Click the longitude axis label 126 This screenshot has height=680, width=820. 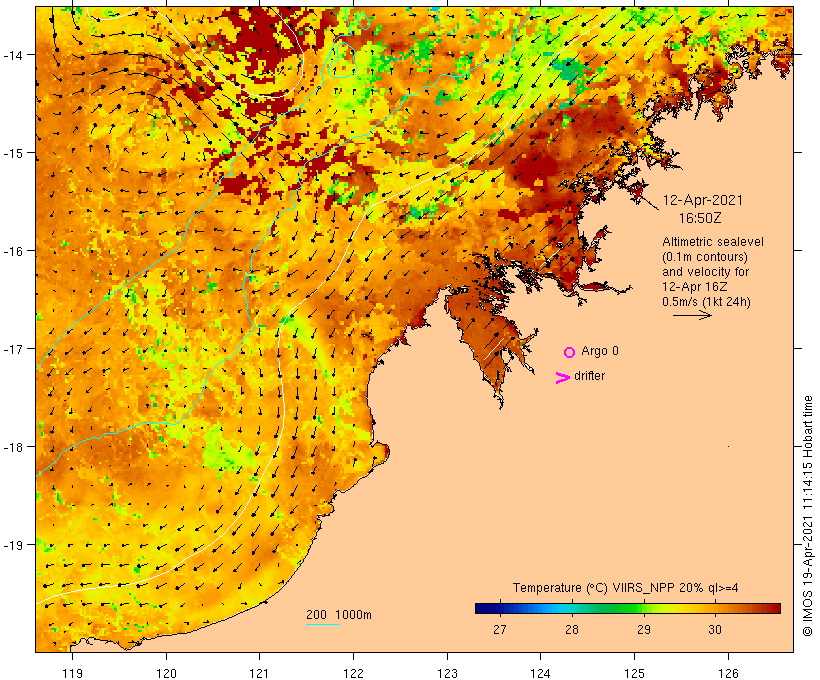coord(728,673)
